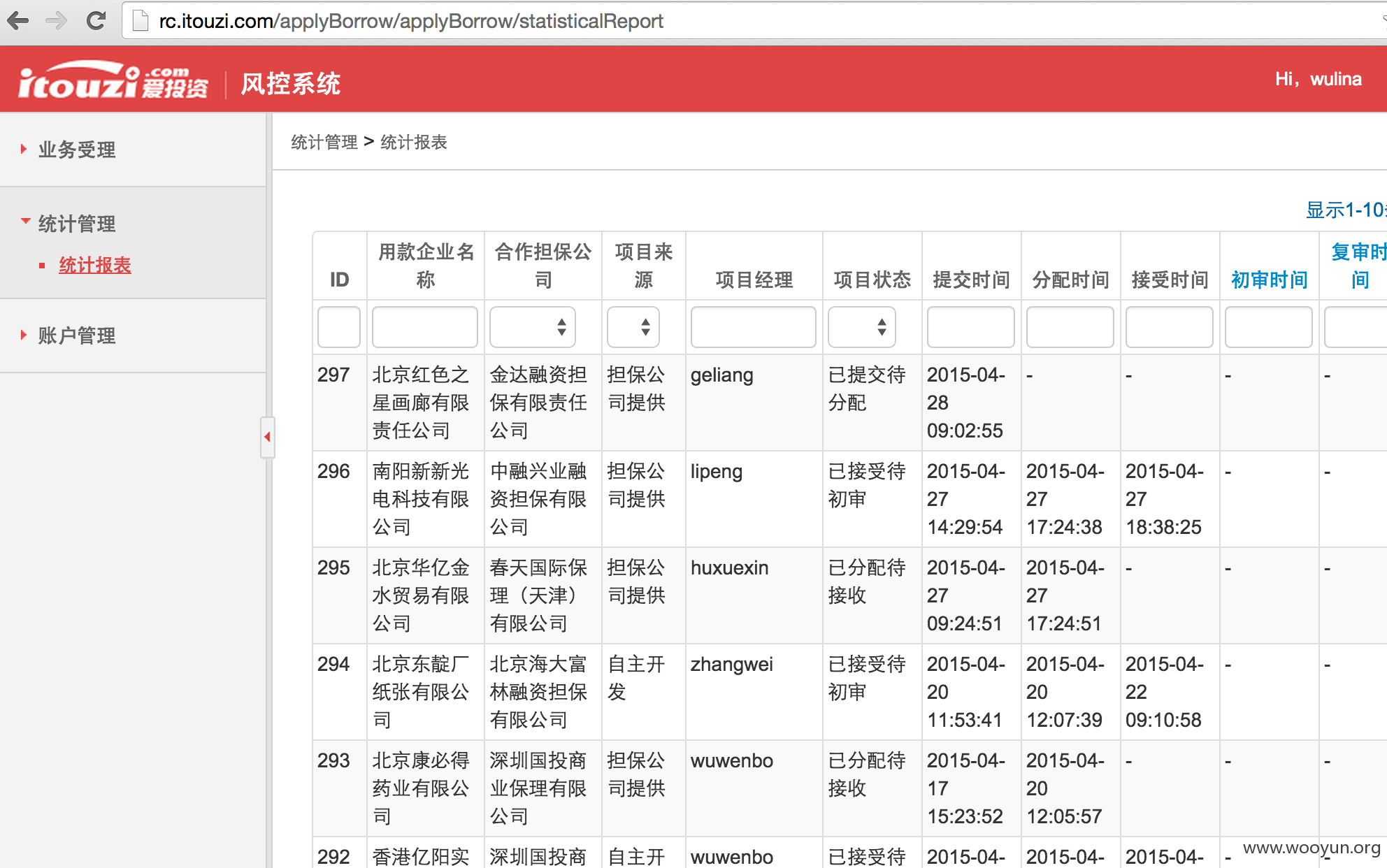Click company 北京东靛厂纸张有限公司
Screen dimensions: 1387x868
[421, 693]
